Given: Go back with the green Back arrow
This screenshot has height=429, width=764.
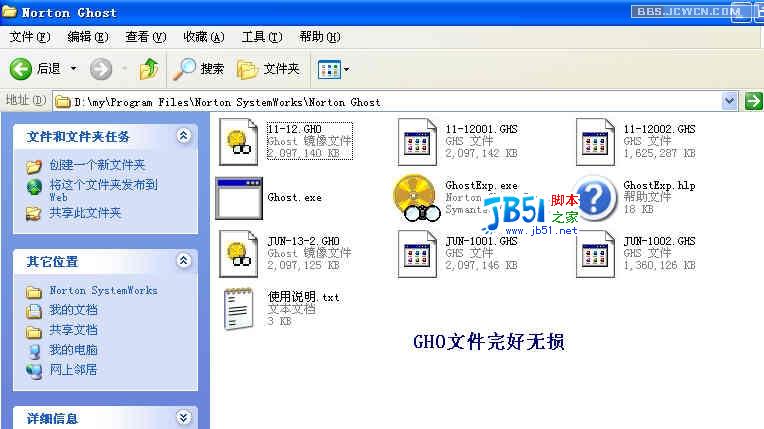Looking at the screenshot, I should pyautogui.click(x=21, y=69).
